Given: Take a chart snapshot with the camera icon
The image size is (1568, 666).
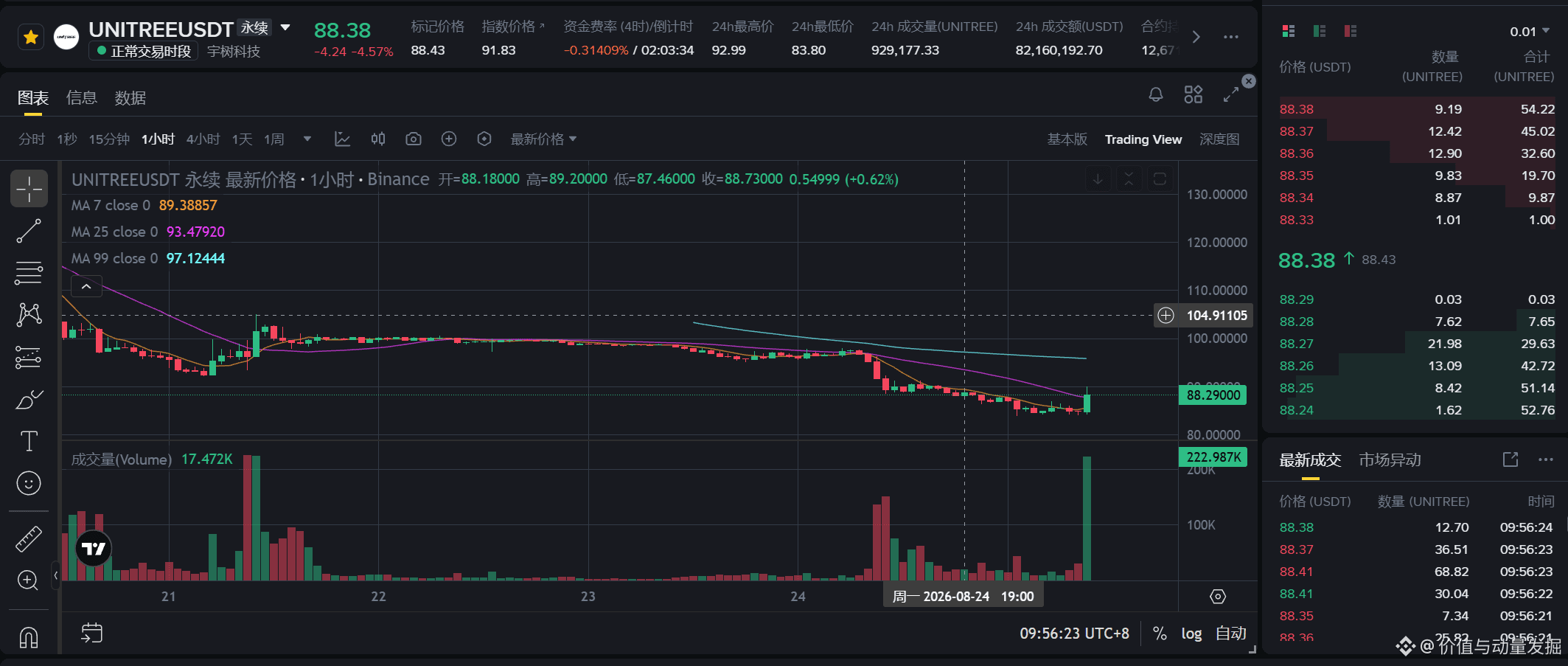Looking at the screenshot, I should pyautogui.click(x=414, y=139).
